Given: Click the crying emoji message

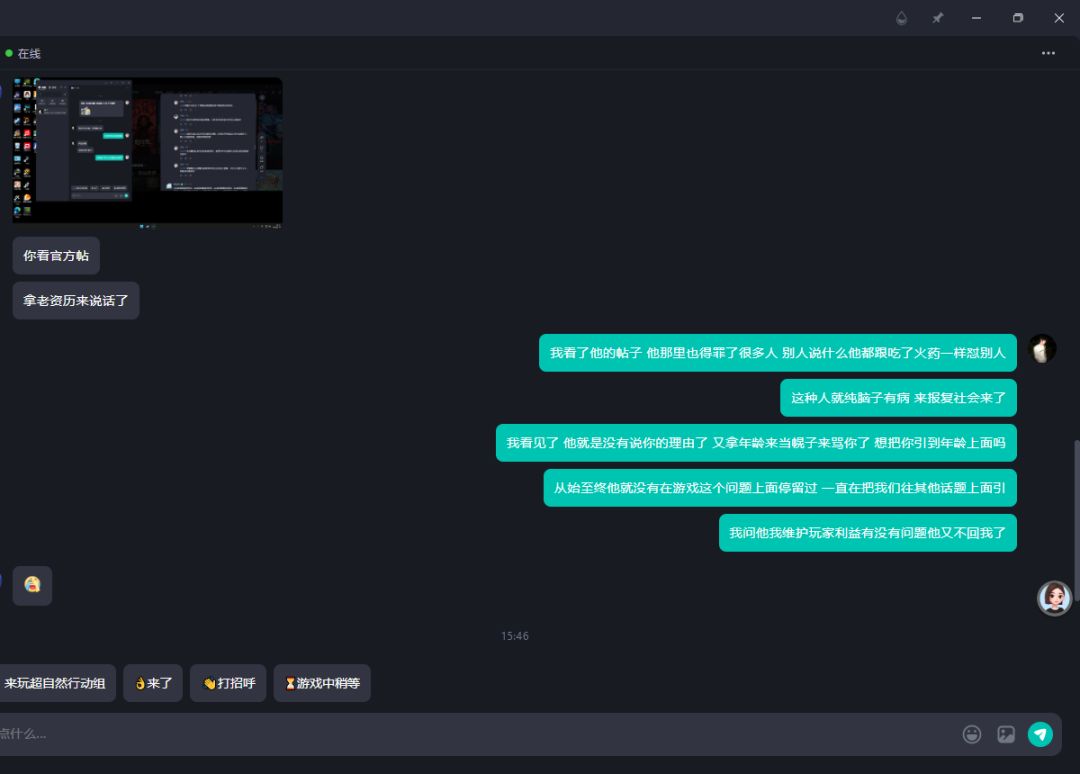Looking at the screenshot, I should [32, 585].
